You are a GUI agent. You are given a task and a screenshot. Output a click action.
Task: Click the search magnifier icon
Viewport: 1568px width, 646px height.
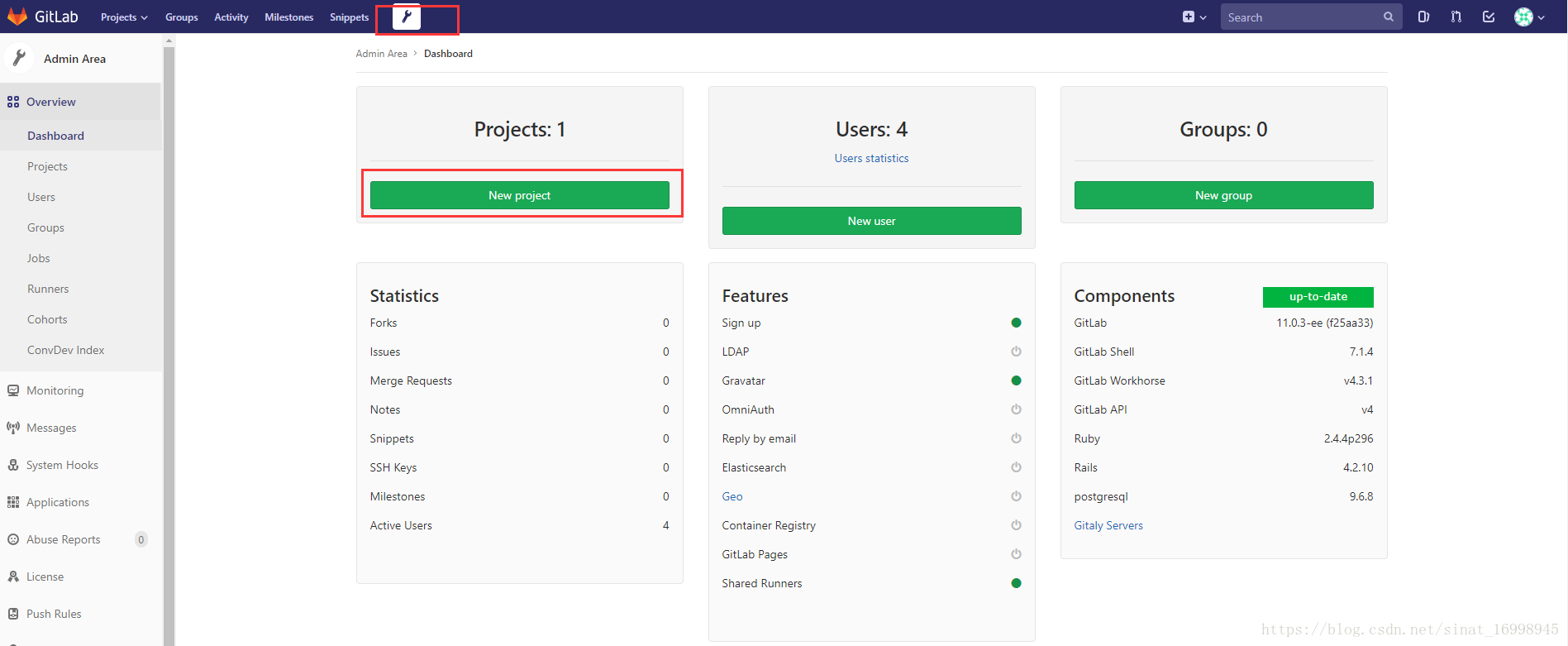click(x=1389, y=17)
